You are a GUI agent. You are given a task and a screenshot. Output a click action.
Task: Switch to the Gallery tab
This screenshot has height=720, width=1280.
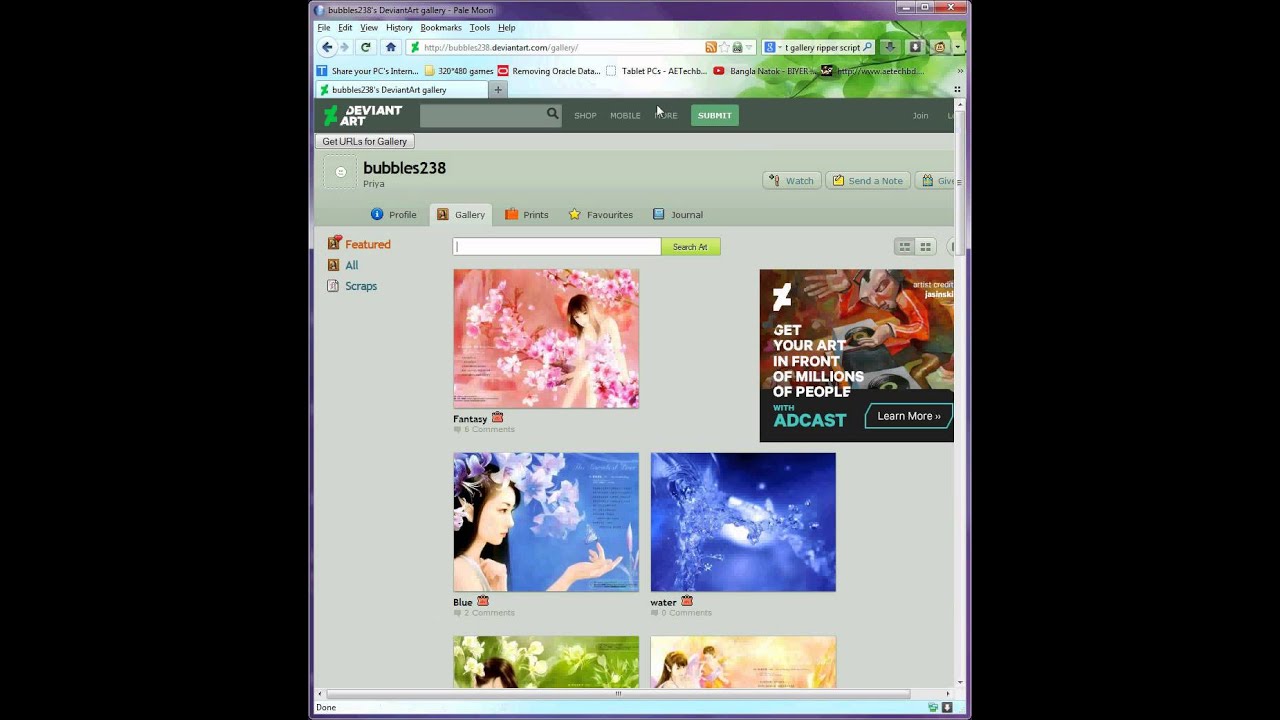point(461,215)
